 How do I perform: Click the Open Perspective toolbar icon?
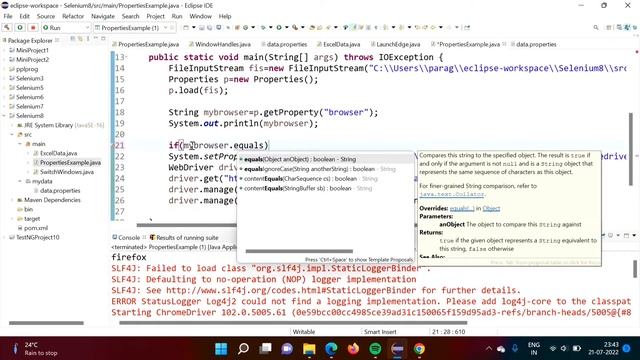(609, 27)
